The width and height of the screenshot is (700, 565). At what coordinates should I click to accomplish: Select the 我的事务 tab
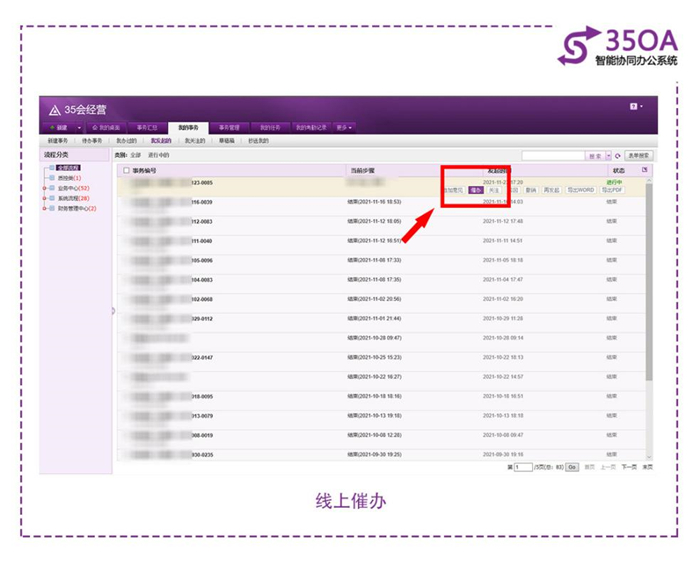point(188,128)
